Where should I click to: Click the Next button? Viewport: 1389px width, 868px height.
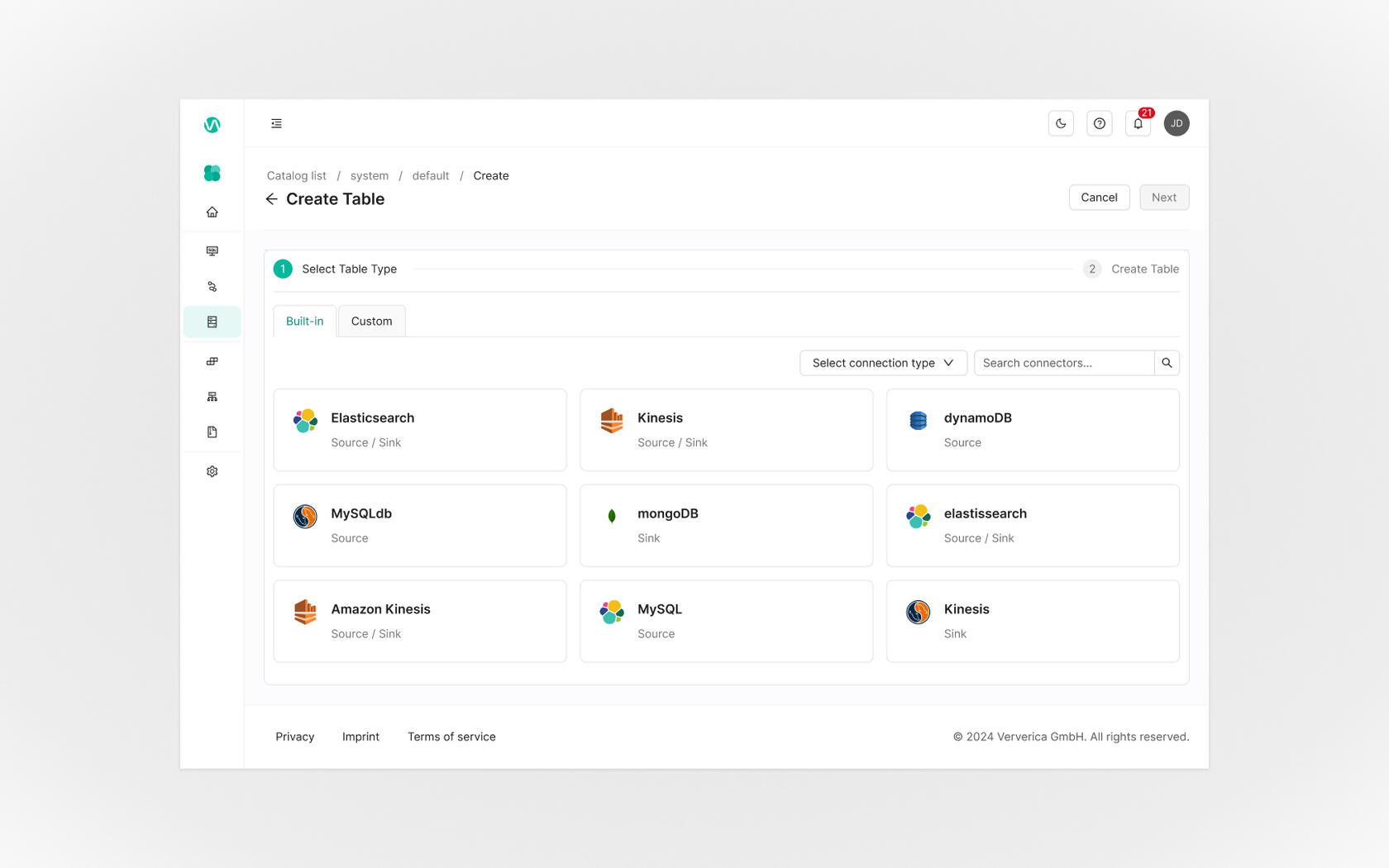[x=1163, y=198]
